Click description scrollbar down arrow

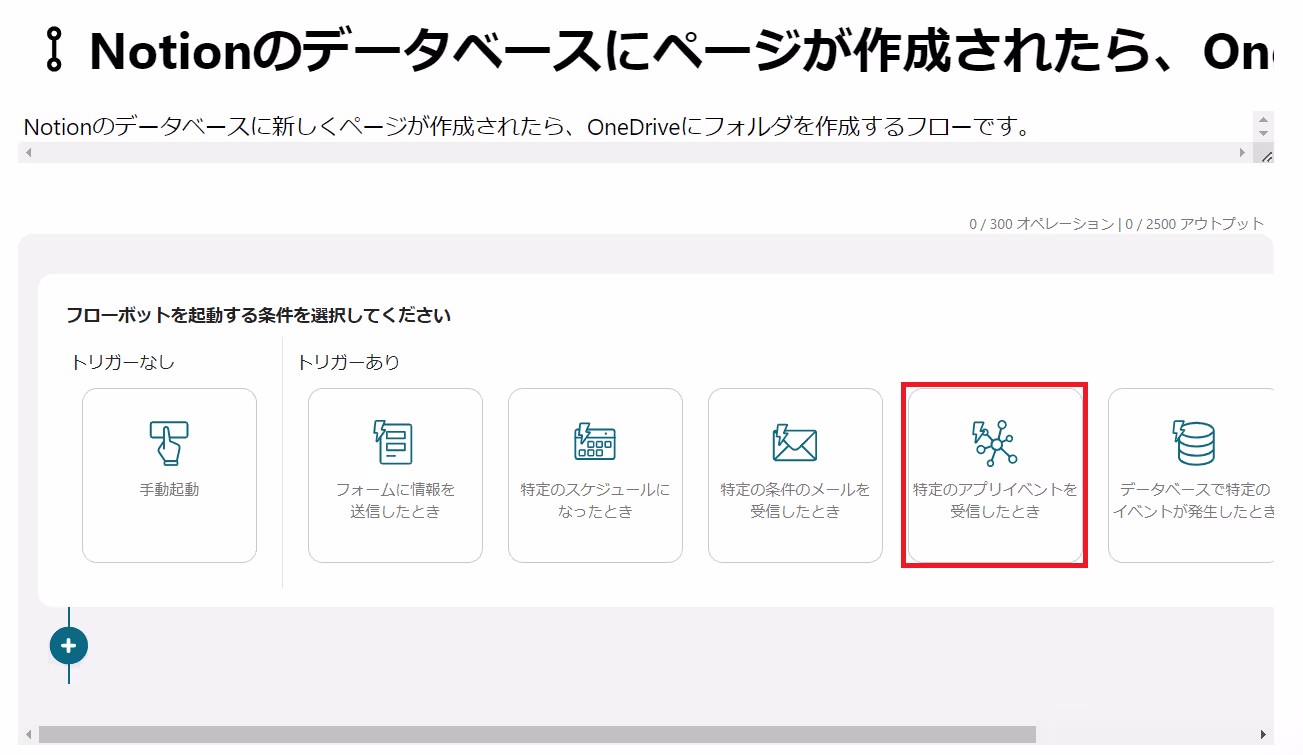tap(1263, 134)
